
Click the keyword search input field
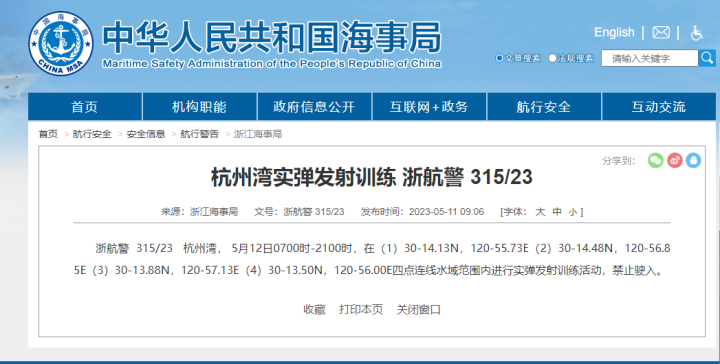pos(650,58)
